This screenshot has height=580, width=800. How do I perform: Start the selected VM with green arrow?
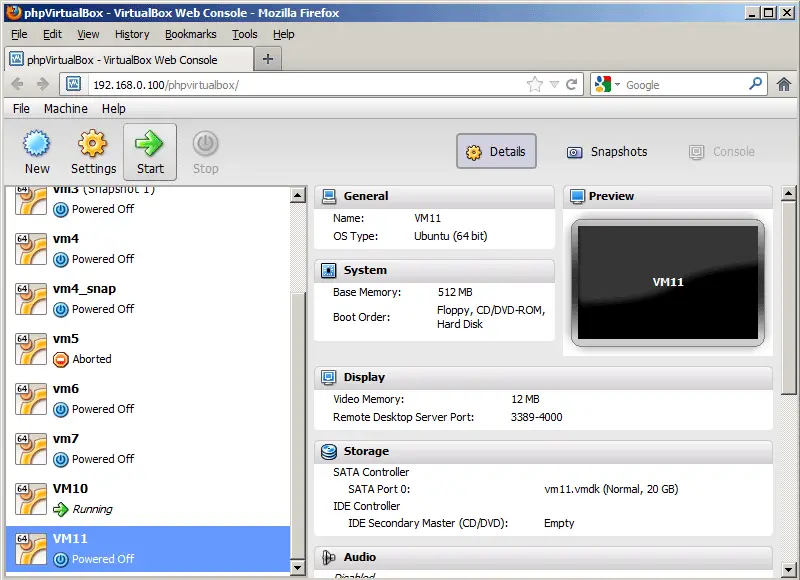tap(149, 143)
